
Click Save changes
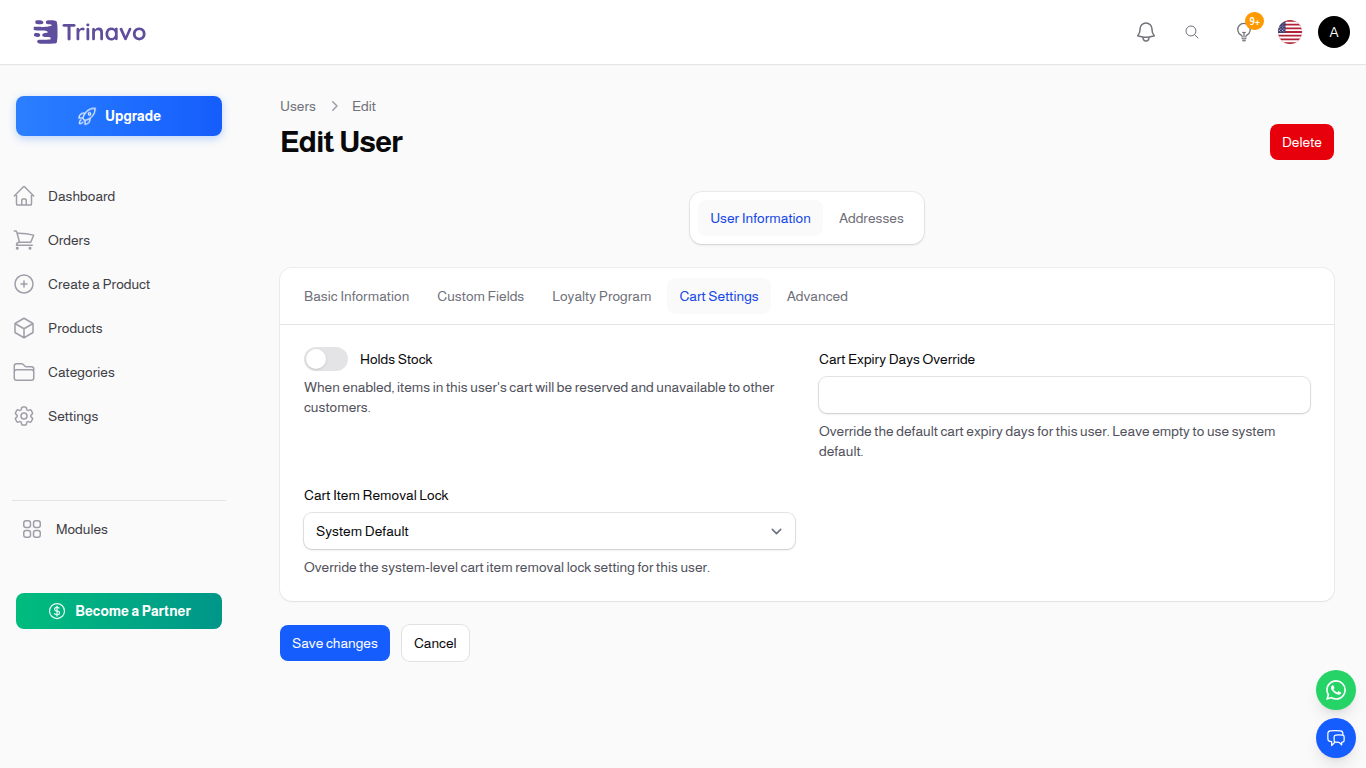point(335,643)
